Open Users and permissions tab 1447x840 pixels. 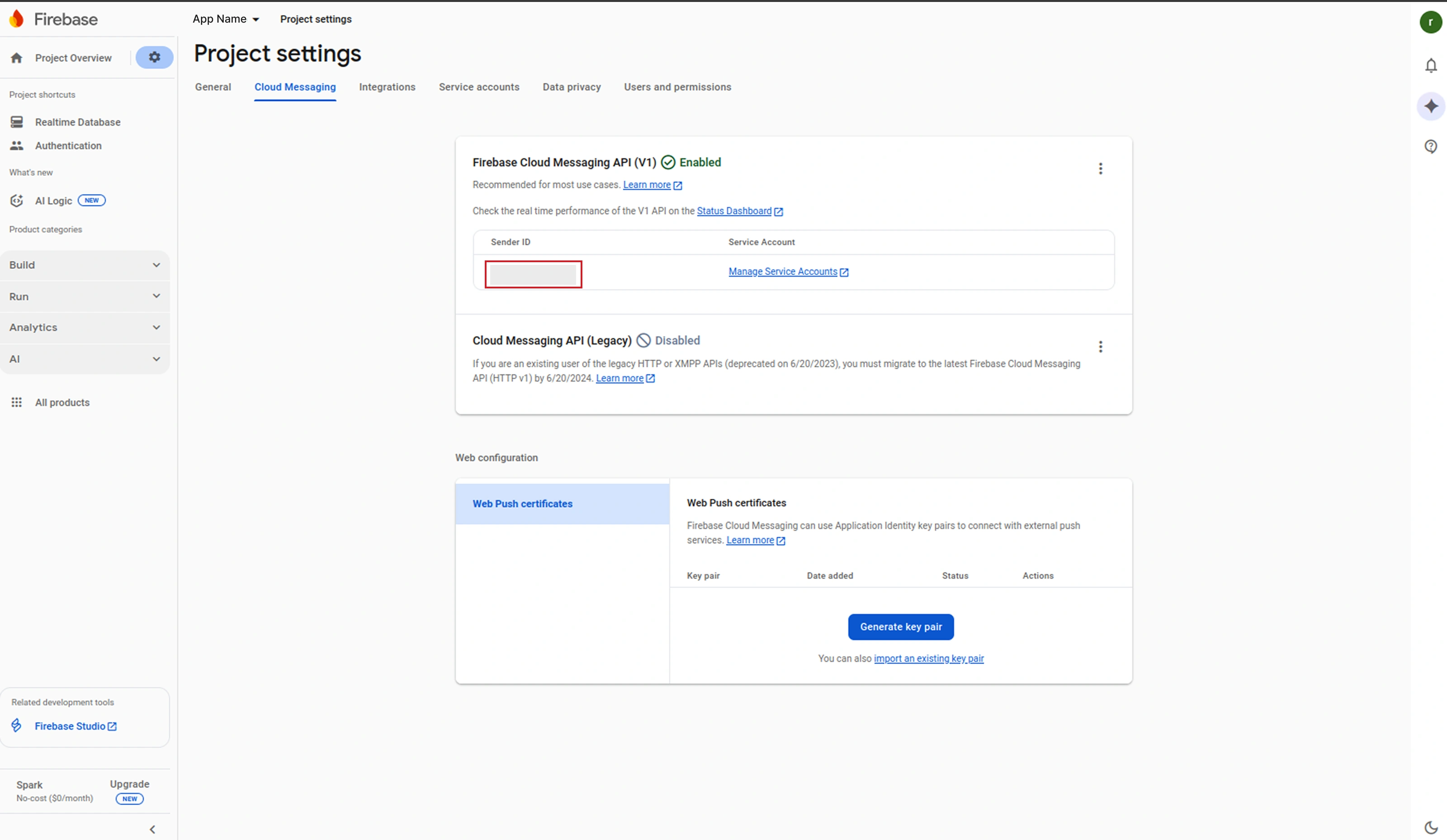coord(677,87)
